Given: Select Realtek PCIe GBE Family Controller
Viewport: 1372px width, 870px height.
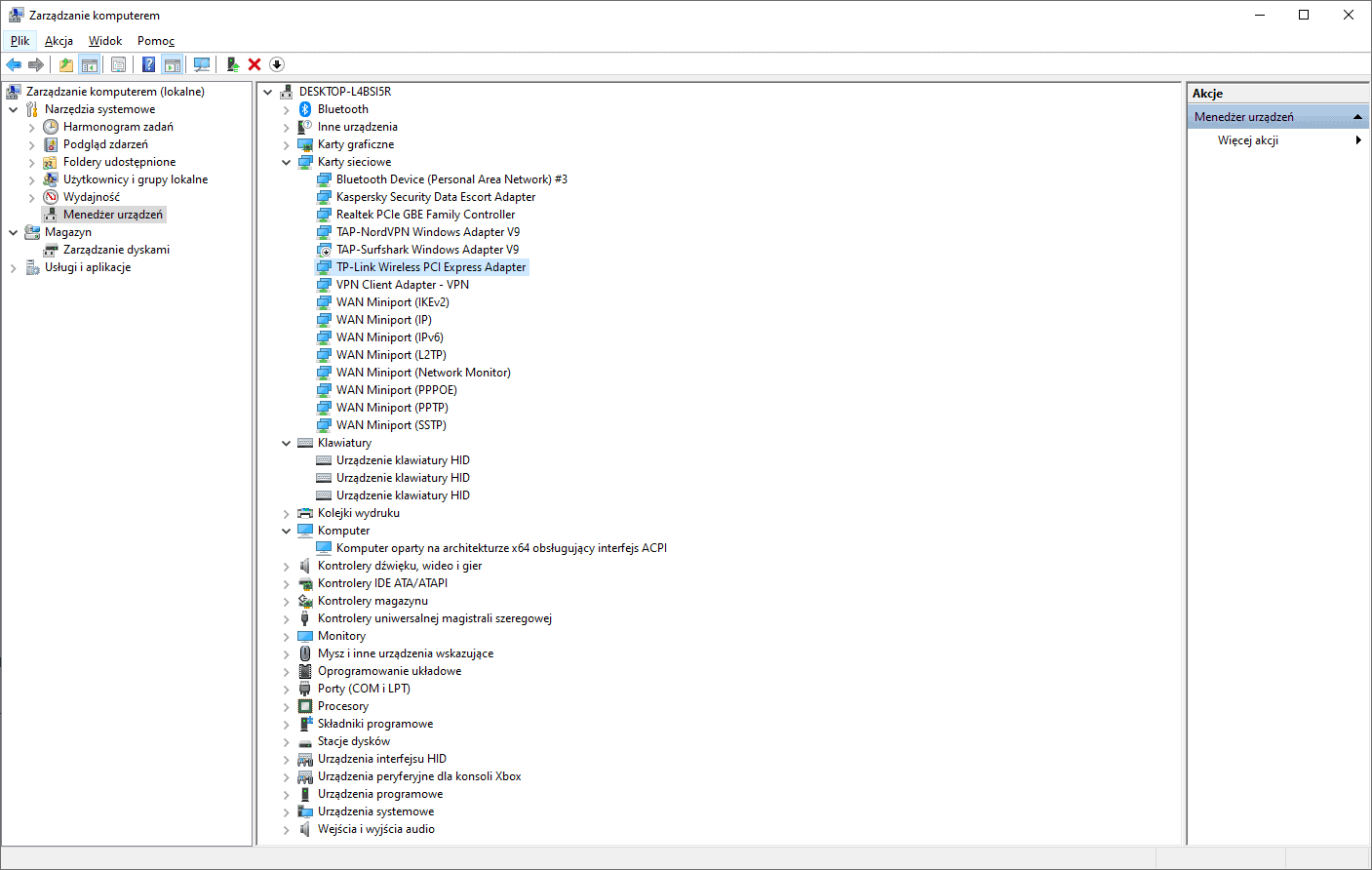Looking at the screenshot, I should pos(425,215).
